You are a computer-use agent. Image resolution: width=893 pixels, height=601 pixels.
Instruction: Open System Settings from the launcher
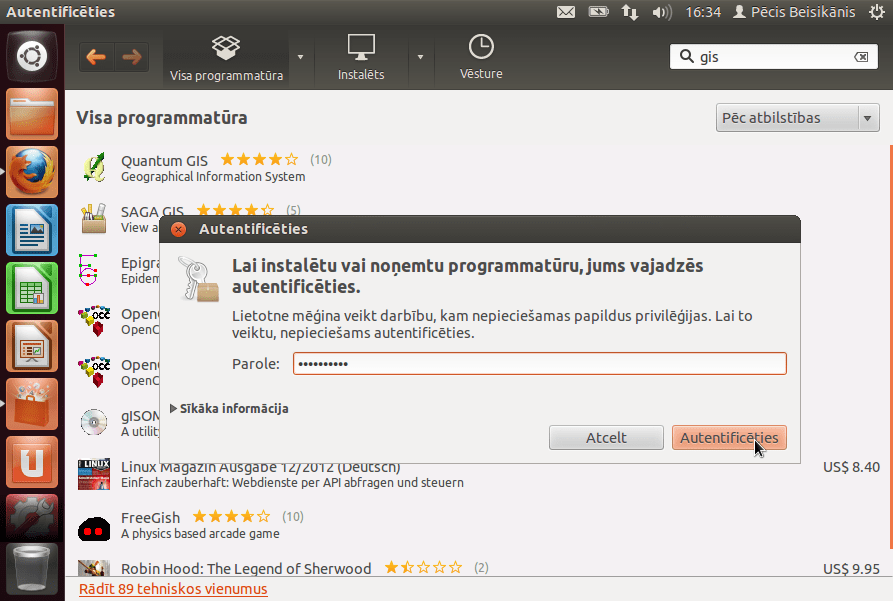point(32,517)
